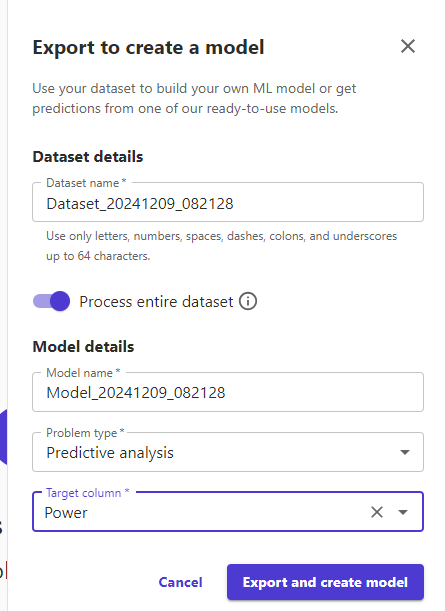Click the Target column field label
Image resolution: width=445 pixels, height=611 pixels.
pos(87,493)
